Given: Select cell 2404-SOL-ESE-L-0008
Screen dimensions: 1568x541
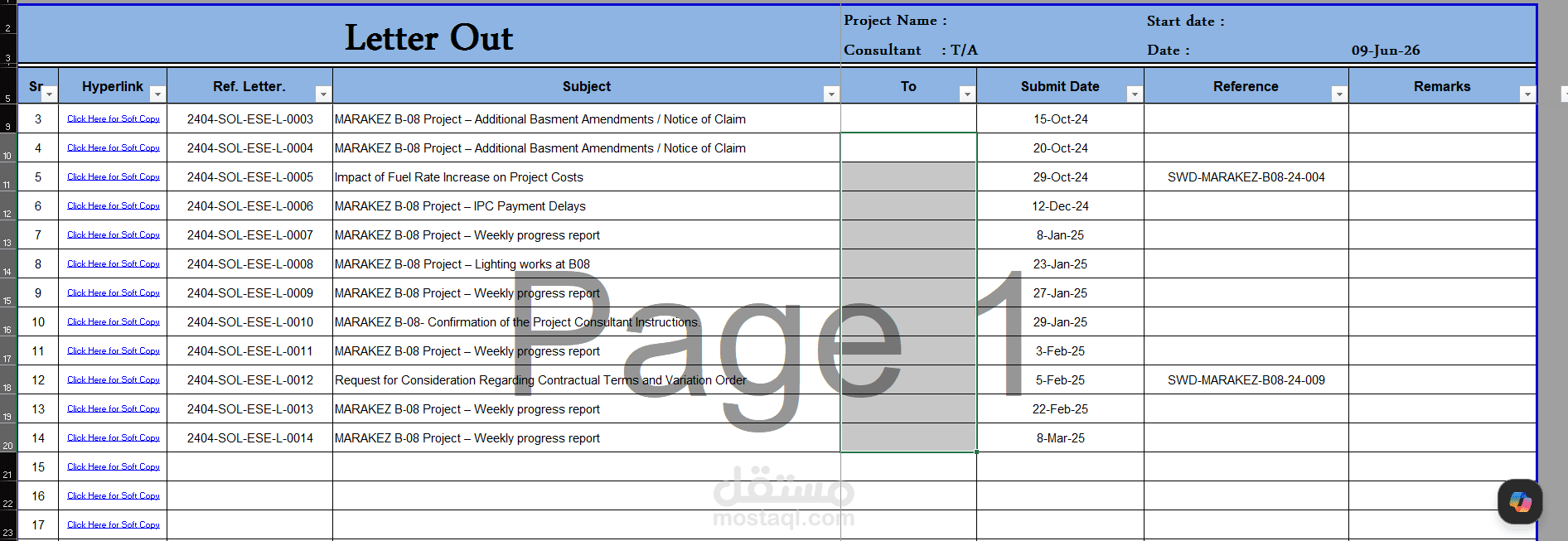Looking at the screenshot, I should pos(250,264).
